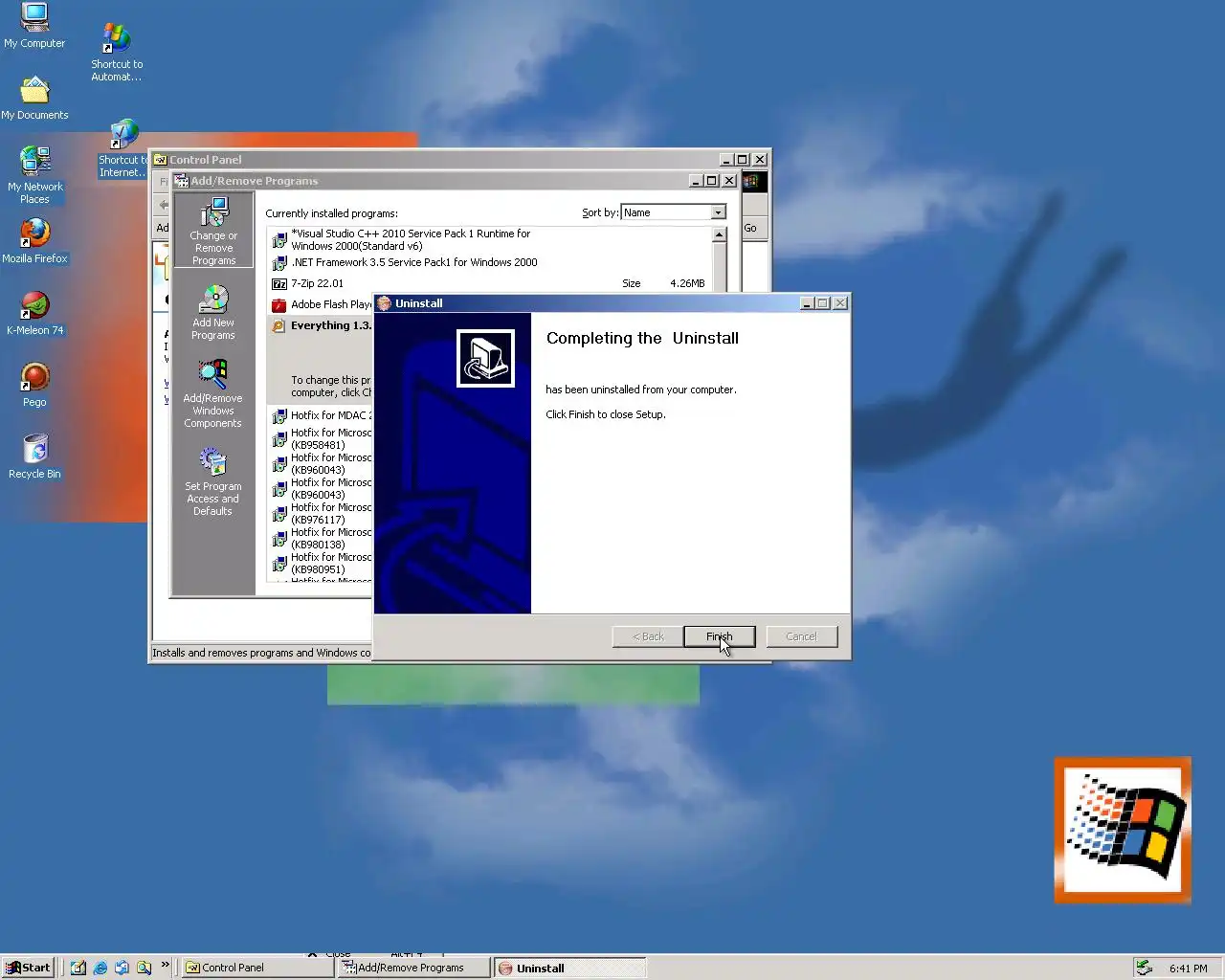The height and width of the screenshot is (980, 1225).
Task: Click Cancel in the Uninstall dialog
Action: (801, 636)
